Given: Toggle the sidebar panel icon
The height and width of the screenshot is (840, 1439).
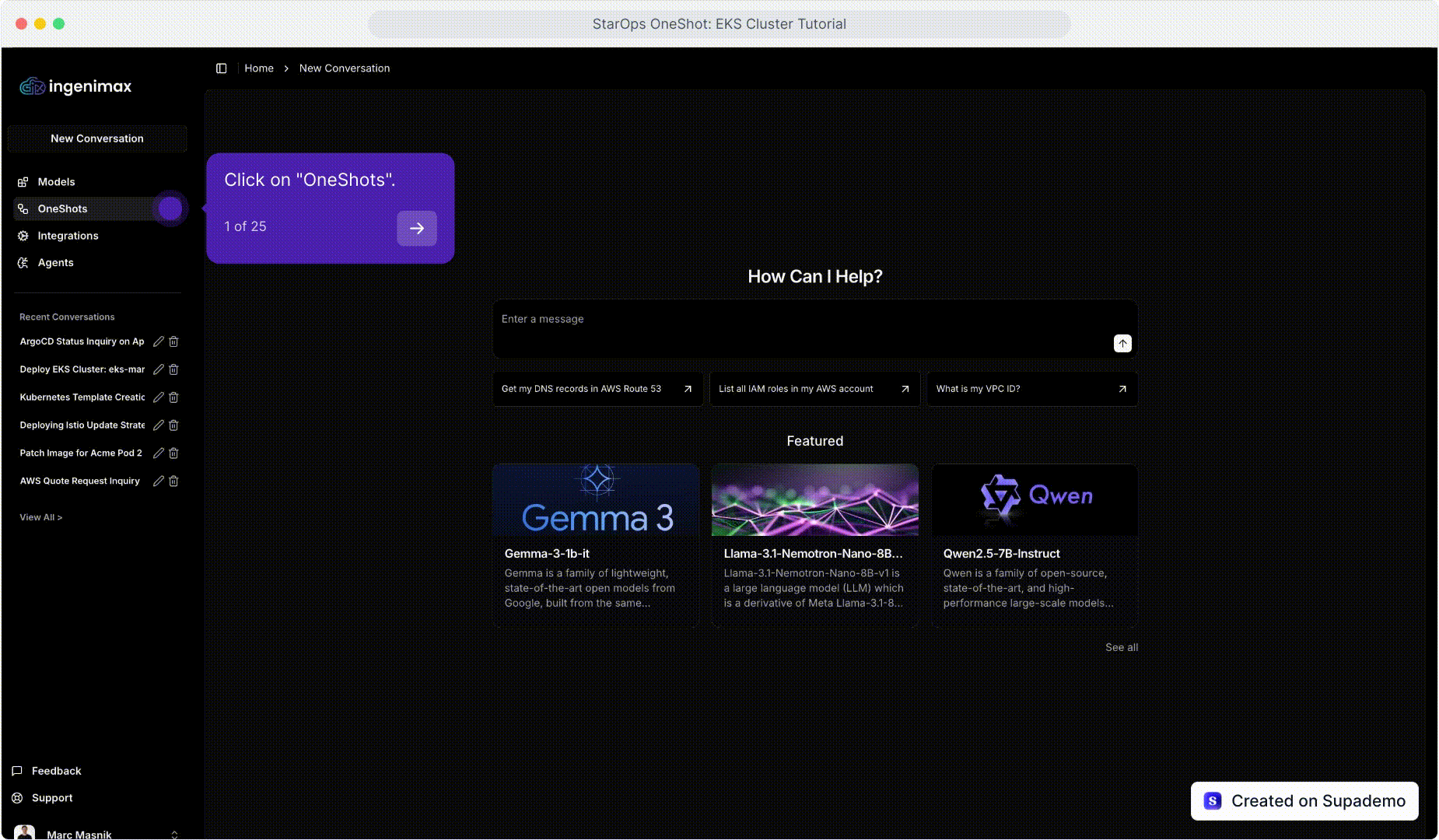Looking at the screenshot, I should (221, 68).
